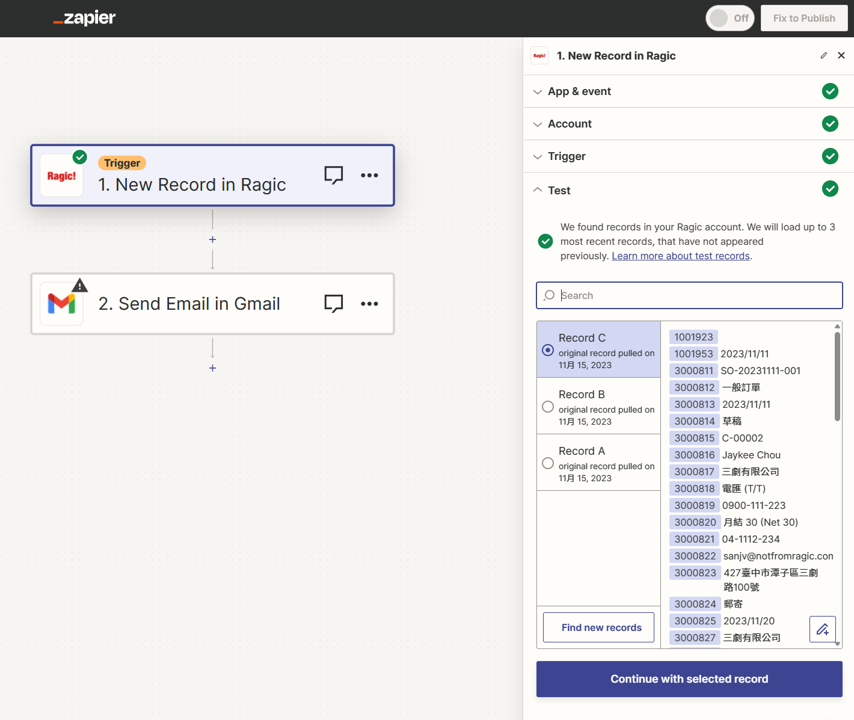Screen dimensions: 854x720
Task: Select Record B radio button
Action: click(548, 406)
